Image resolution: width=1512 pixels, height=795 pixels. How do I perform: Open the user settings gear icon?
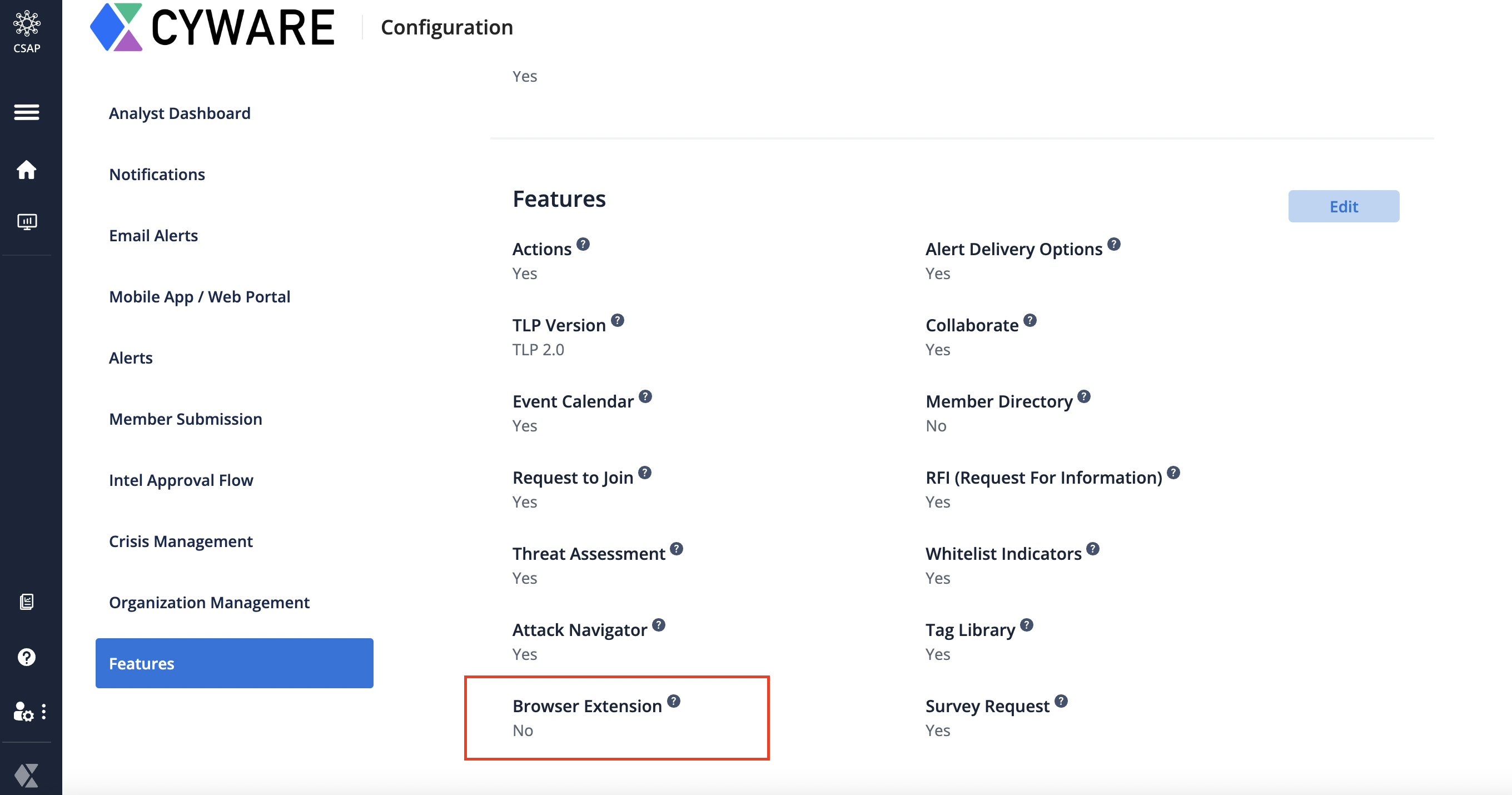(x=23, y=712)
